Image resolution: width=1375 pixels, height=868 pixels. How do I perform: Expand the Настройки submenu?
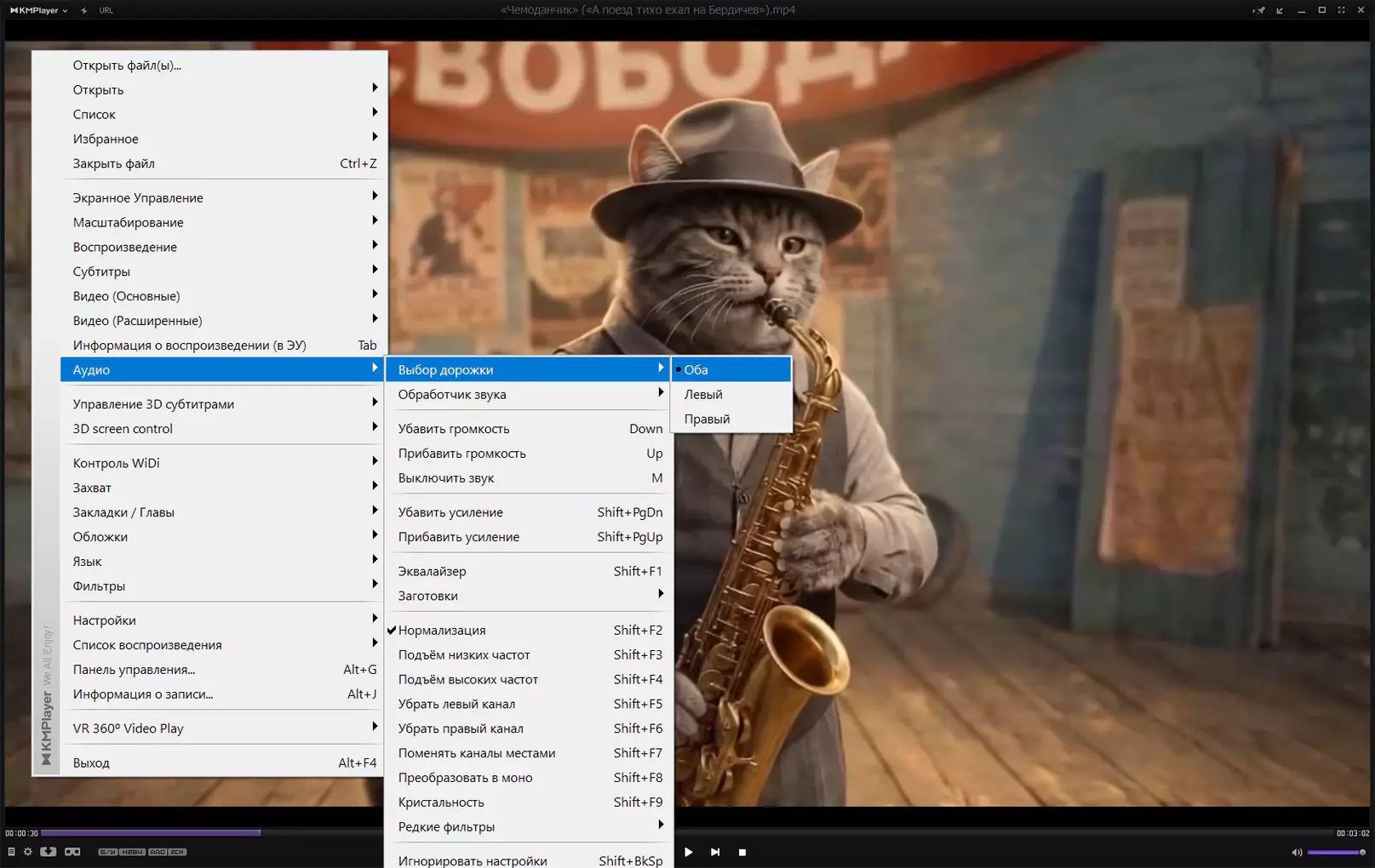pyautogui.click(x=223, y=620)
